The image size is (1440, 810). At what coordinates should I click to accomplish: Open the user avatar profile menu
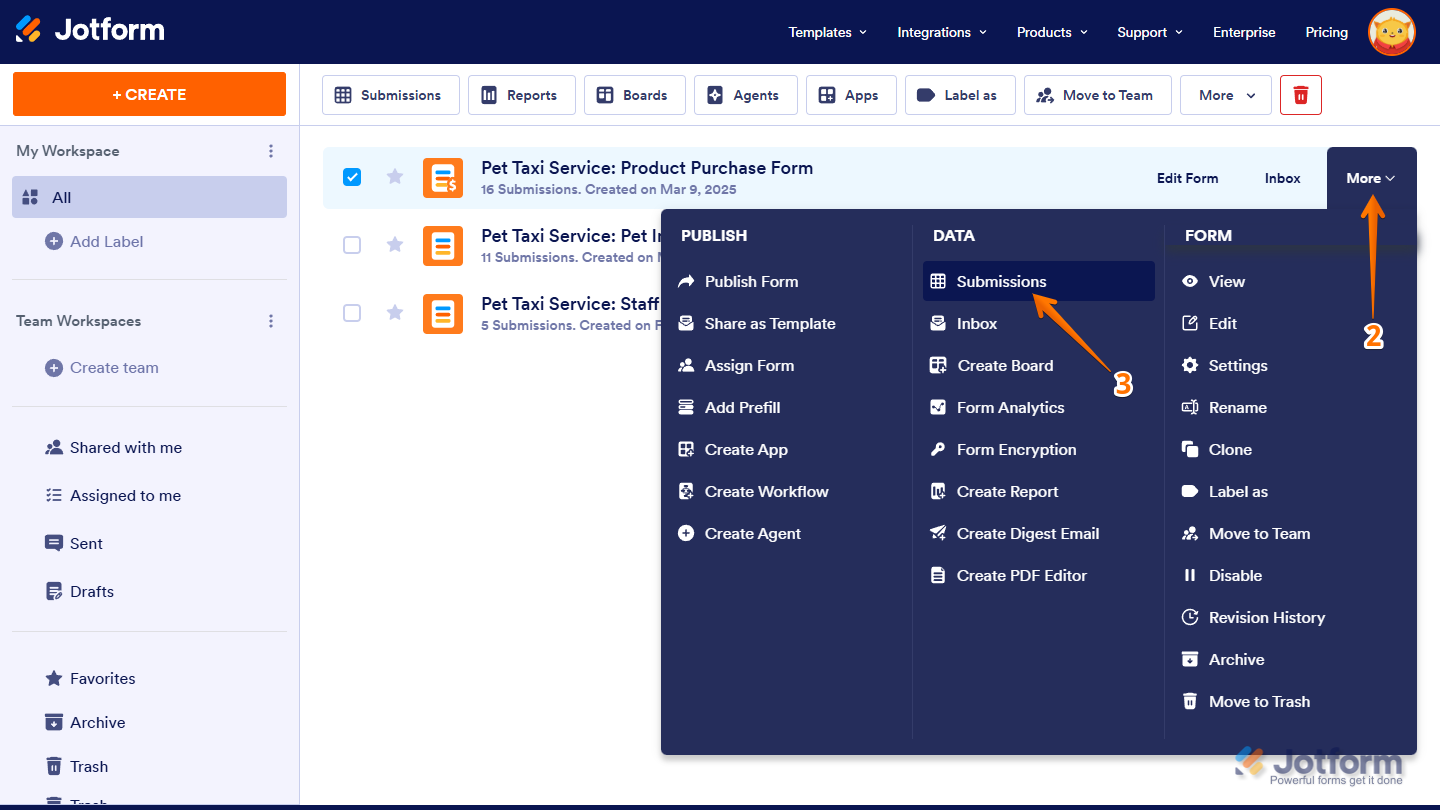1392,32
